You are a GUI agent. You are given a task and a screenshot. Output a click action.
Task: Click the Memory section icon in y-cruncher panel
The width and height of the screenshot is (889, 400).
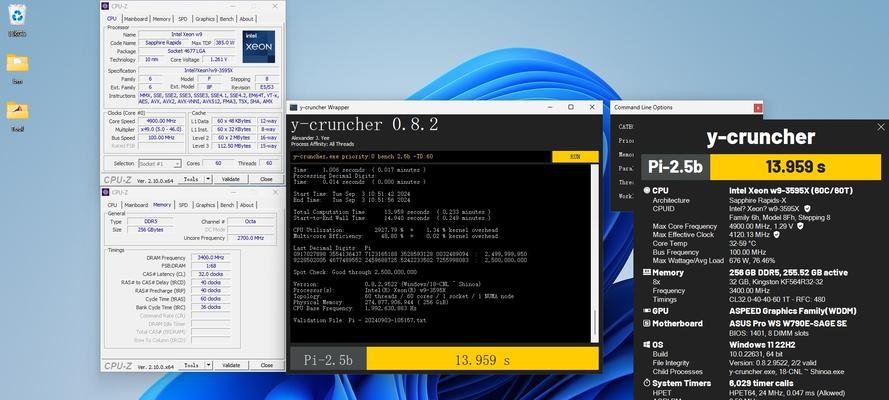coord(646,272)
